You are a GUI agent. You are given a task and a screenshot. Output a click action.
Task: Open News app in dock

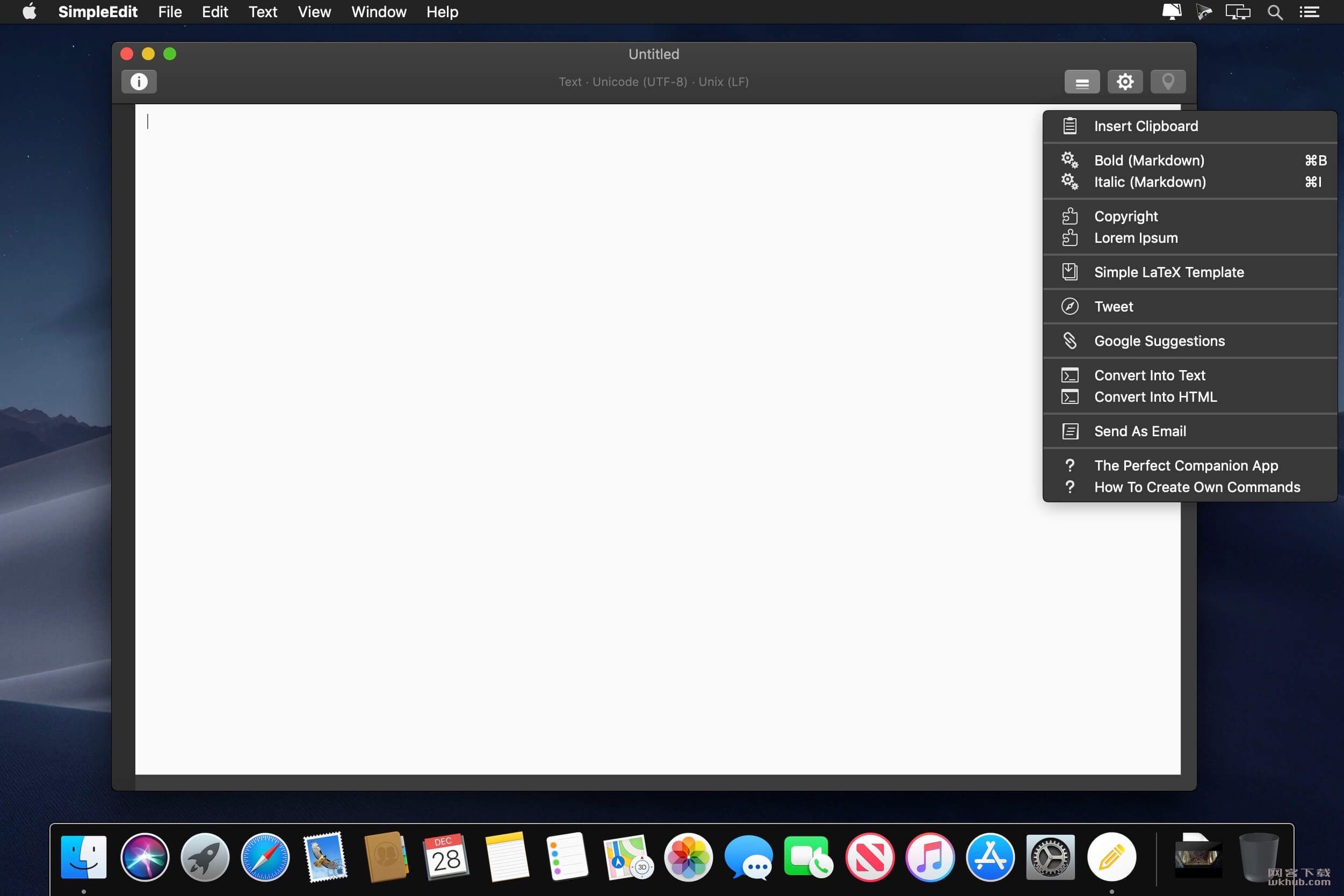click(x=870, y=857)
